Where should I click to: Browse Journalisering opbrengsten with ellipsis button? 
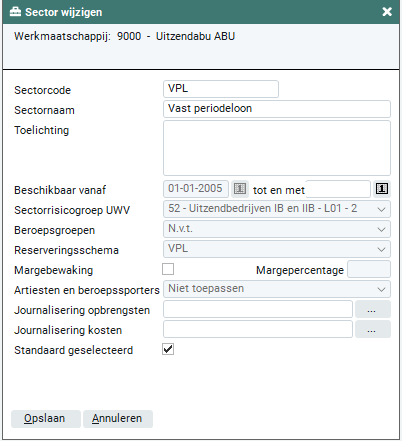click(x=372, y=309)
